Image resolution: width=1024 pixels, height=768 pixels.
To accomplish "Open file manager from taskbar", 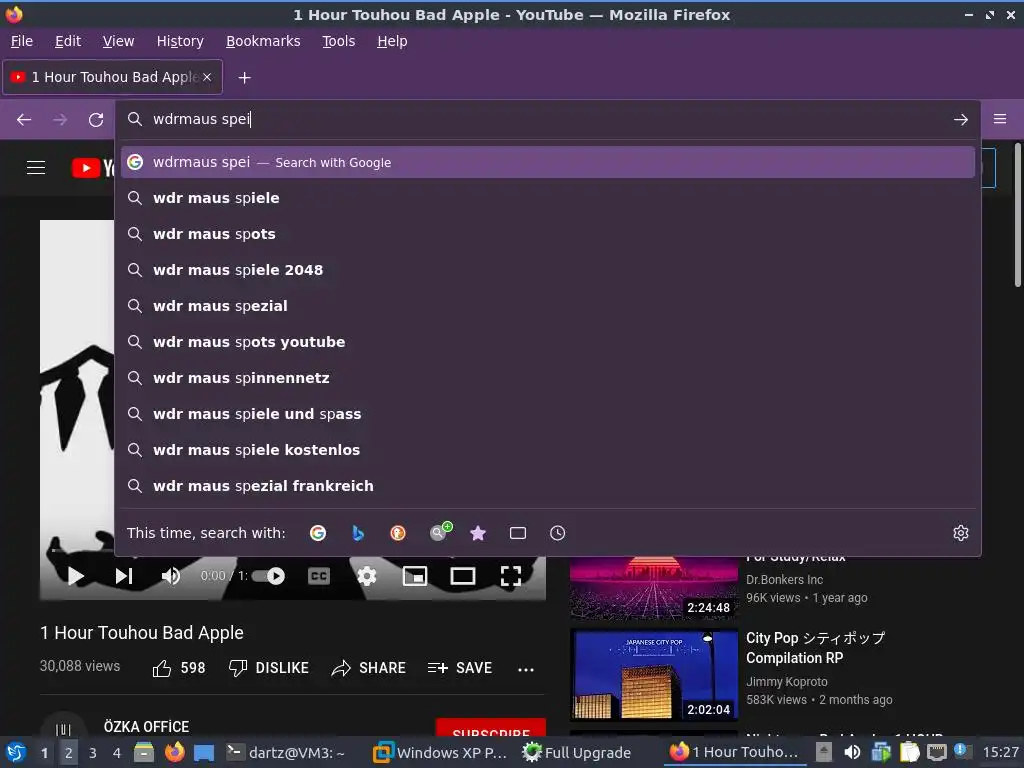I will point(144,753).
